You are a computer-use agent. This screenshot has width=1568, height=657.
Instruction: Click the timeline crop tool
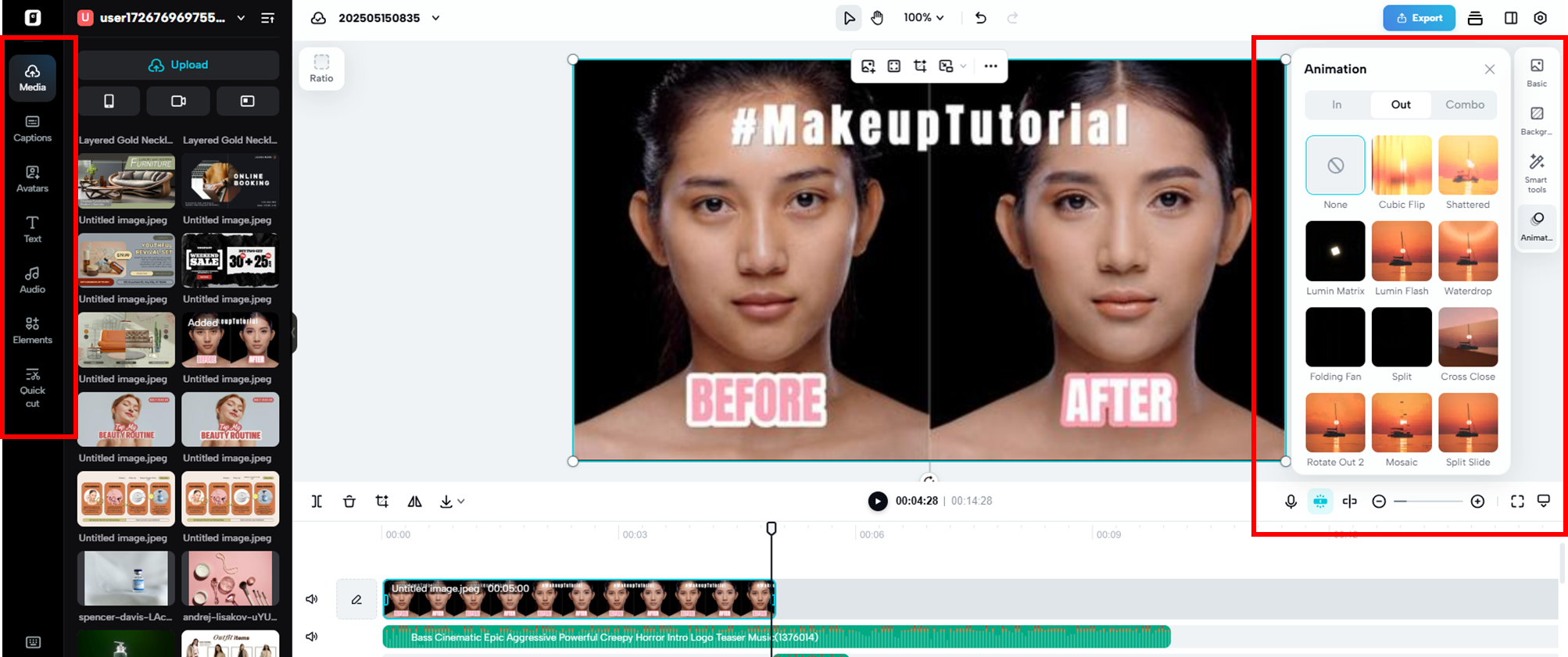pyautogui.click(x=382, y=502)
